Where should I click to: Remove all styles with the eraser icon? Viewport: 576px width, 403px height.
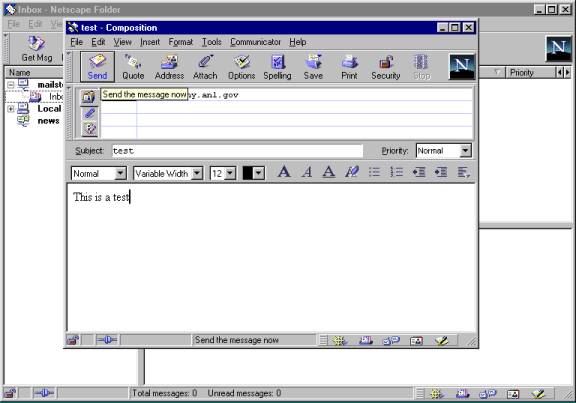tap(352, 172)
